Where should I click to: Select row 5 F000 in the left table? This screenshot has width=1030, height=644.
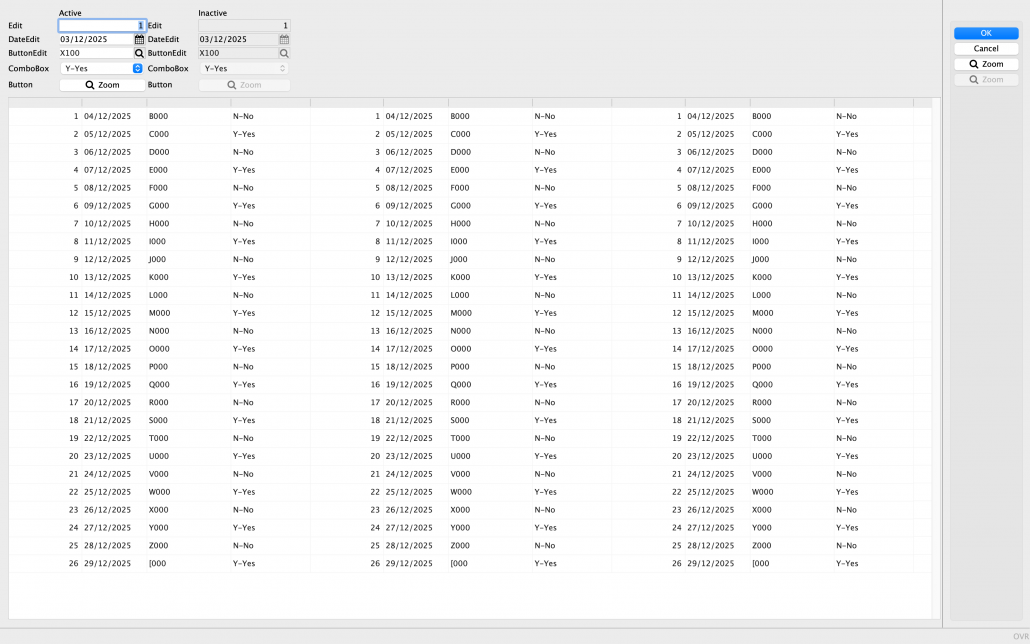pos(156,188)
